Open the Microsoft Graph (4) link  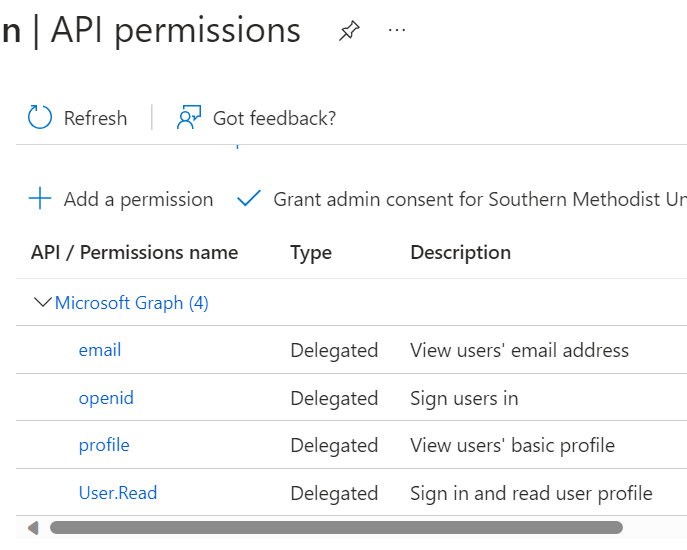pos(131,303)
